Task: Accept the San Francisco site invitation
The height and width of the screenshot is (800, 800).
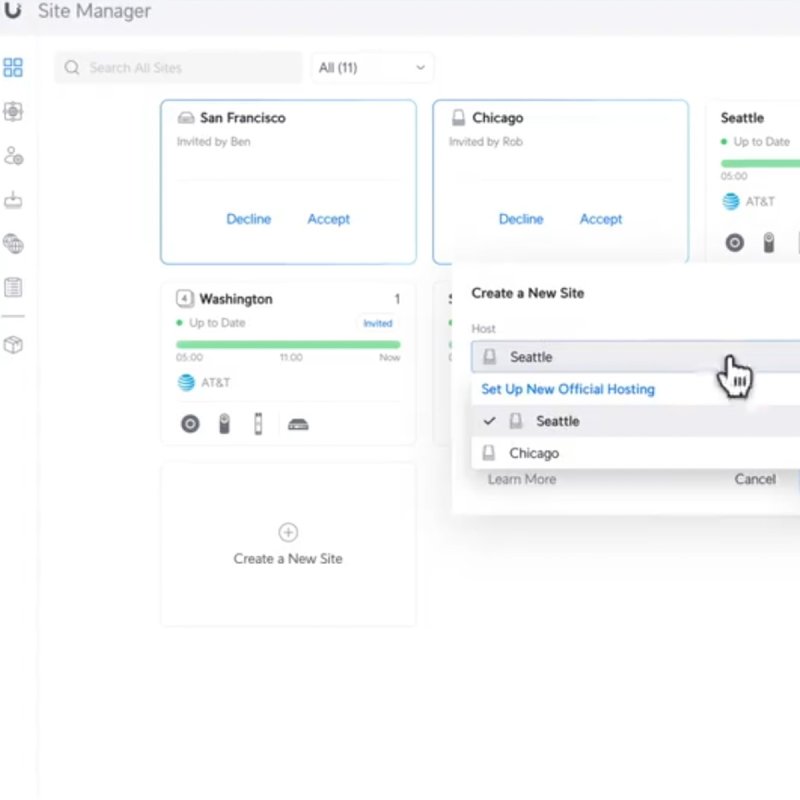Action: (x=328, y=219)
